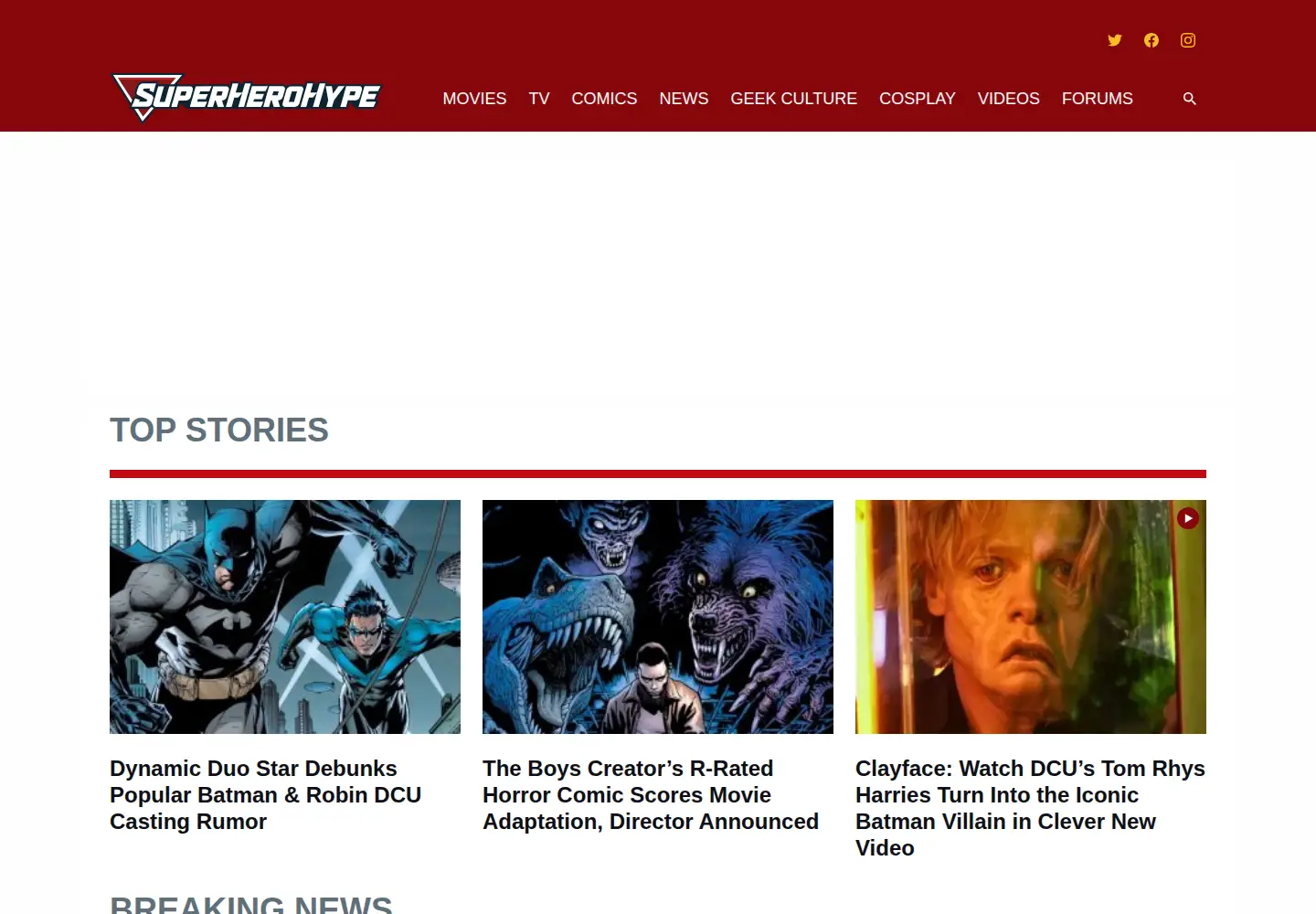The height and width of the screenshot is (914, 1316).
Task: Open the TV menu item
Action: tap(539, 99)
